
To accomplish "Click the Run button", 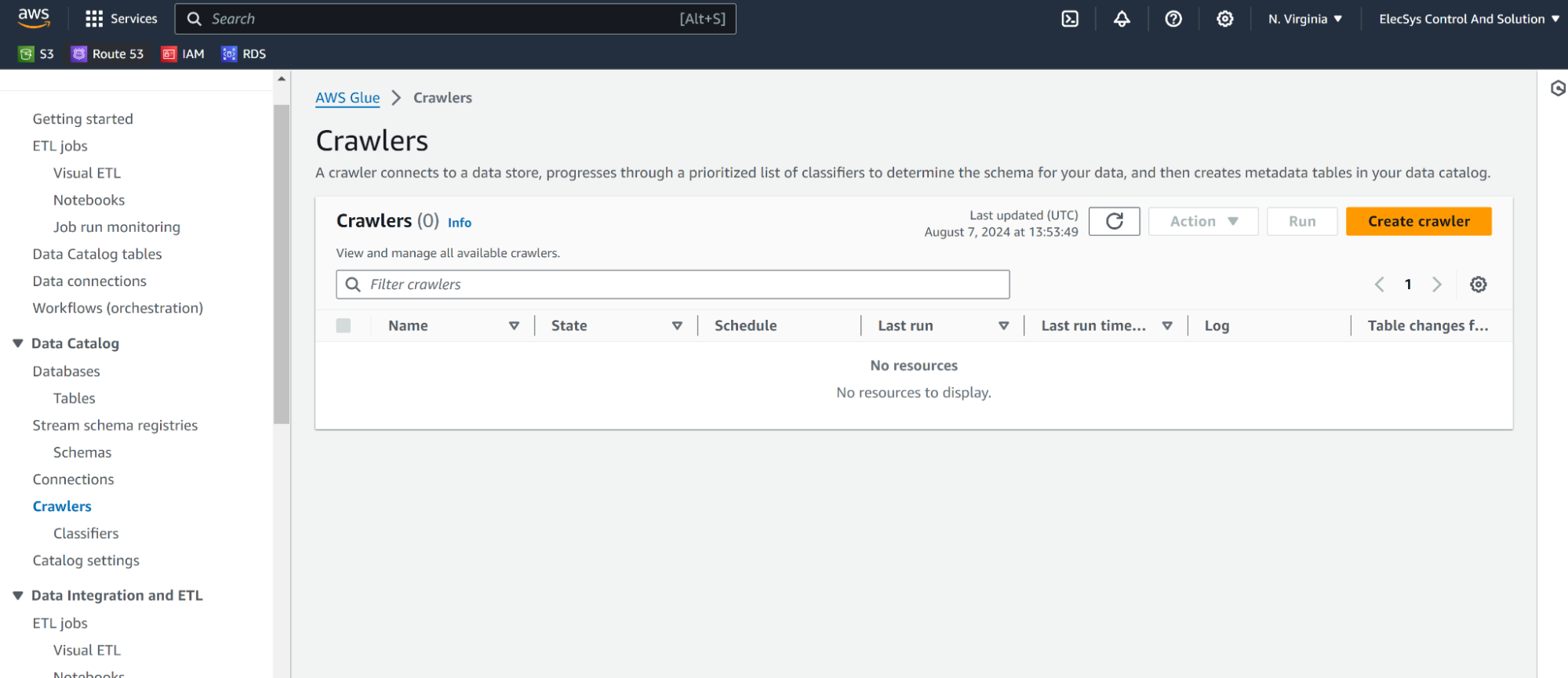I will coord(1302,222).
